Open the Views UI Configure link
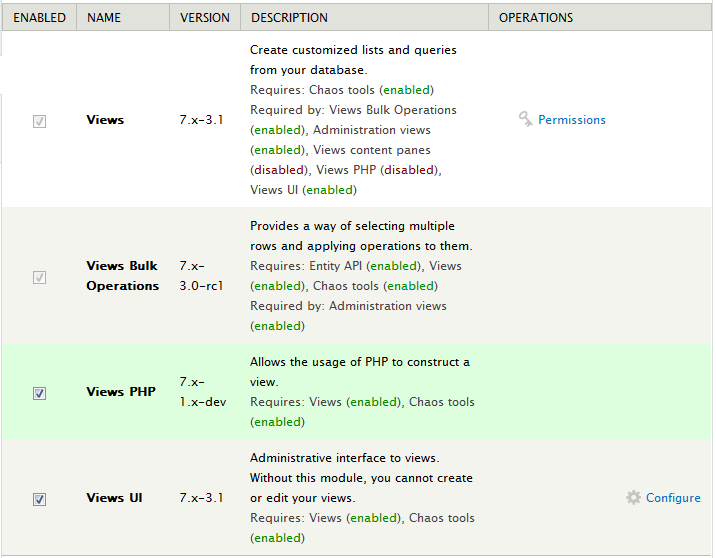716x558 pixels. click(x=673, y=498)
